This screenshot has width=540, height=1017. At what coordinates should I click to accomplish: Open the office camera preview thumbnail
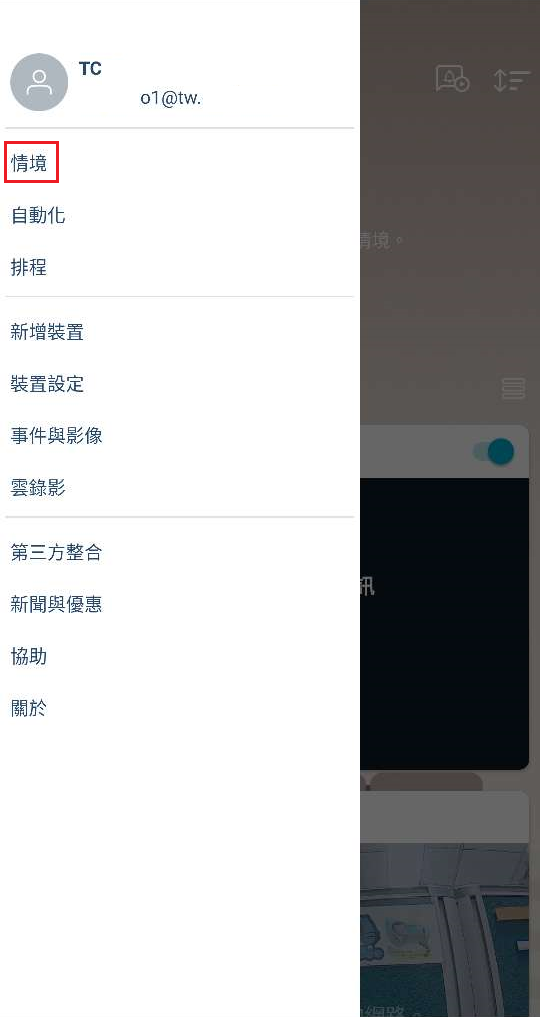445,929
